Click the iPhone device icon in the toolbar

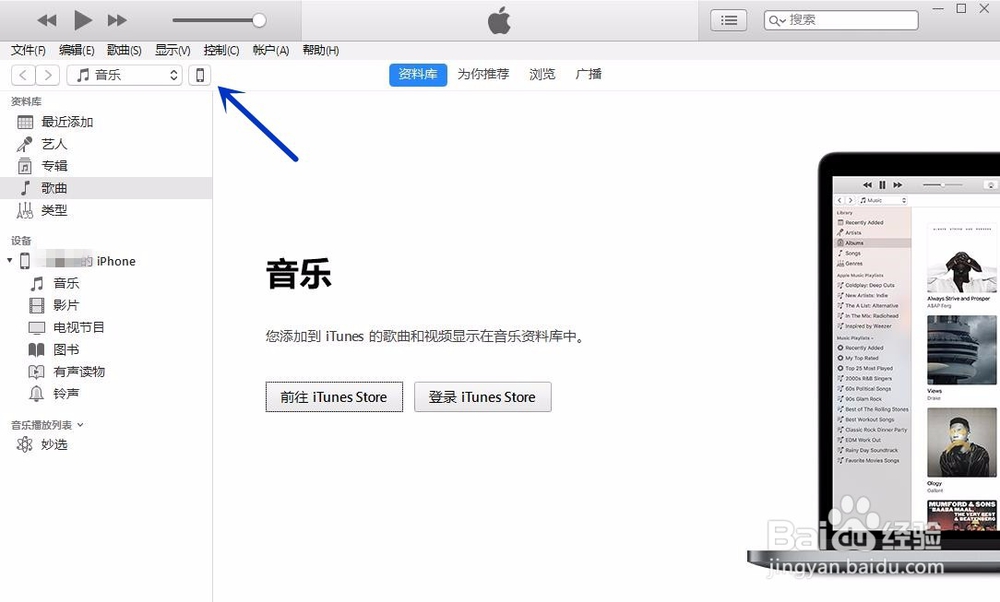click(199, 75)
